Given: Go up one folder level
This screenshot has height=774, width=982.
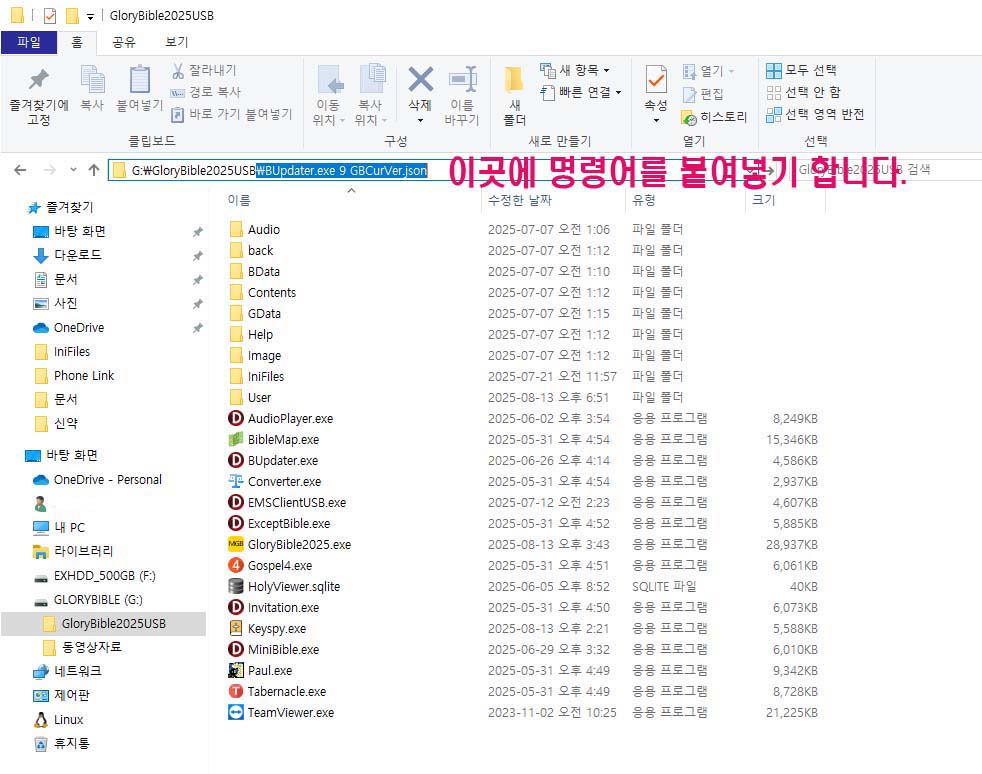Looking at the screenshot, I should (x=94, y=170).
